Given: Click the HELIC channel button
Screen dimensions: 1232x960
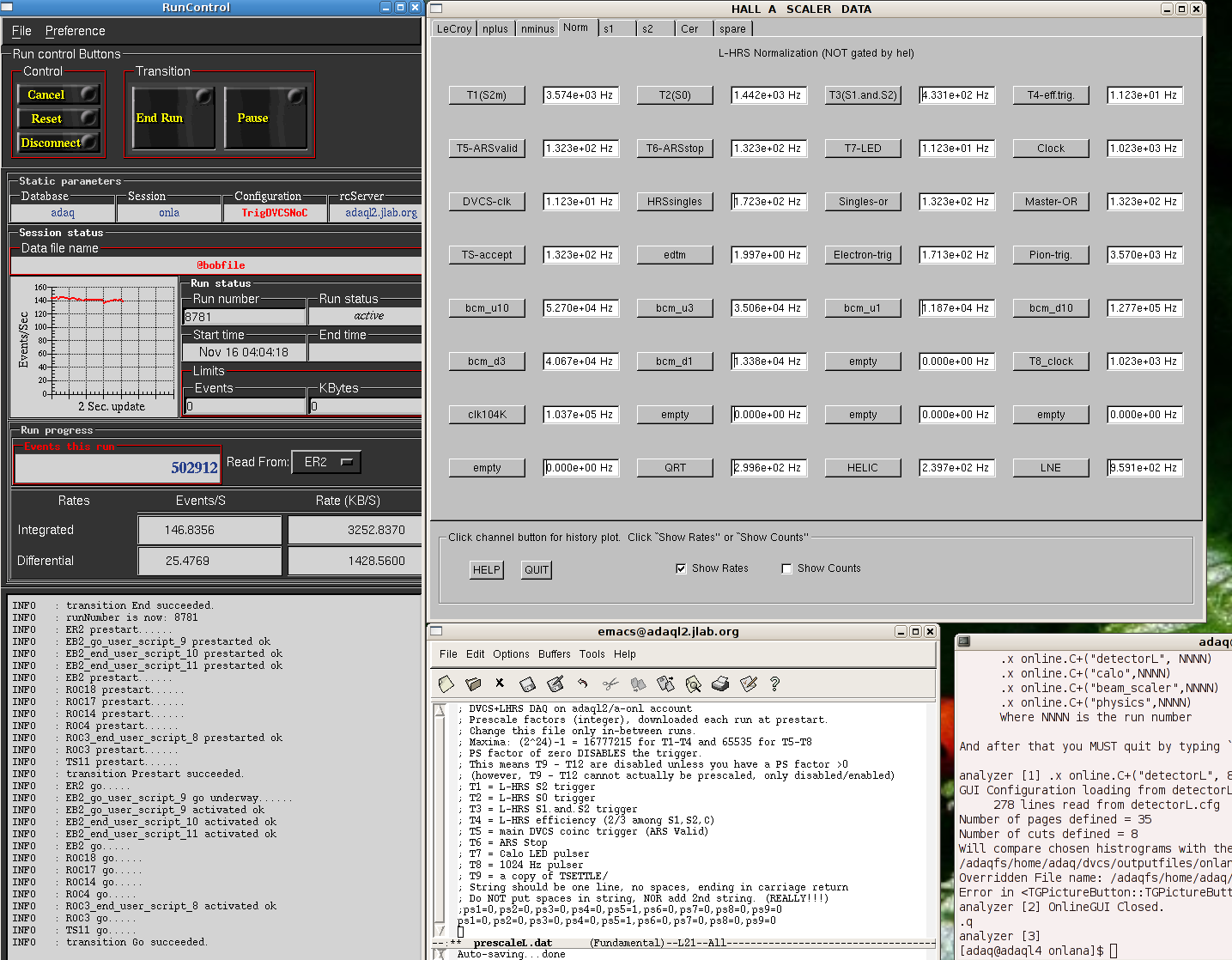Looking at the screenshot, I should pyautogui.click(x=863, y=468).
